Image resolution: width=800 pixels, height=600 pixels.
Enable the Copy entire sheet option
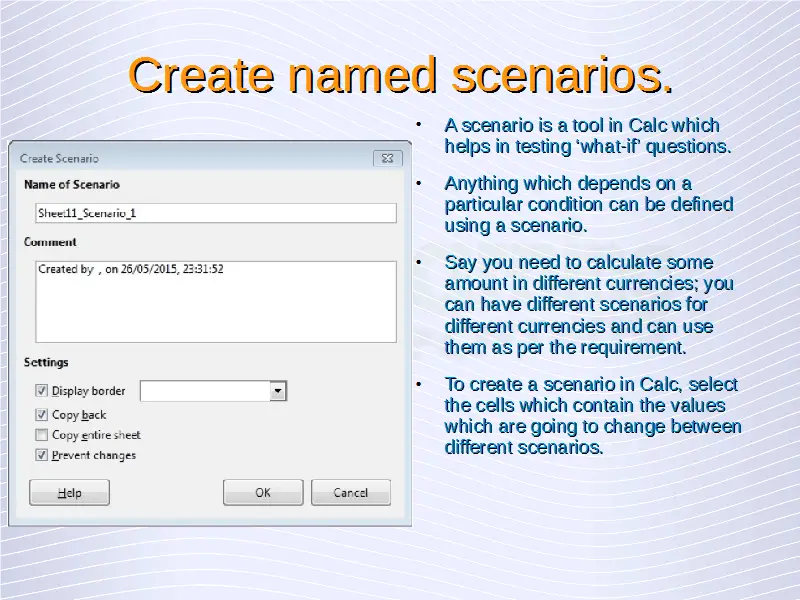[42, 435]
